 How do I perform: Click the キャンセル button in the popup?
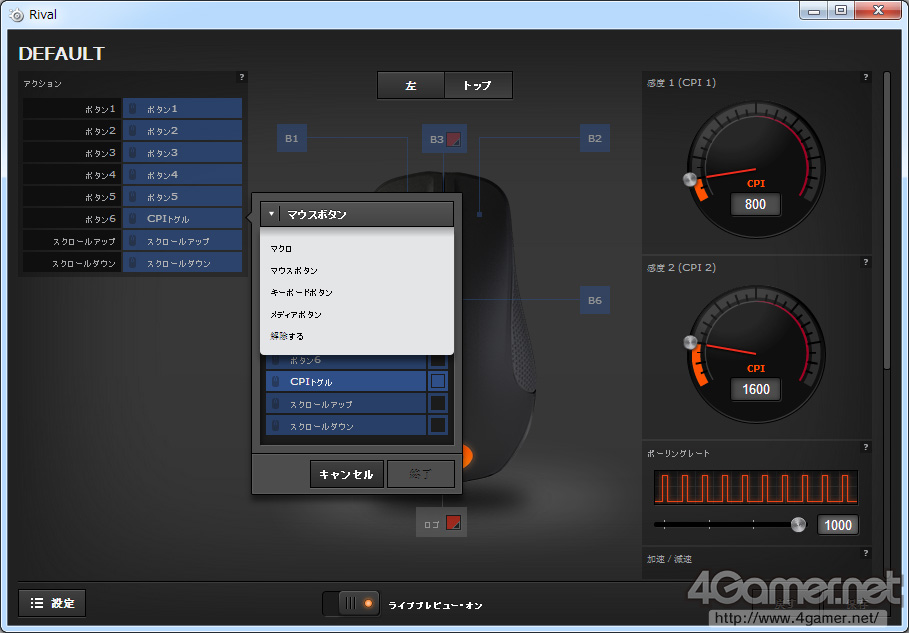point(347,474)
